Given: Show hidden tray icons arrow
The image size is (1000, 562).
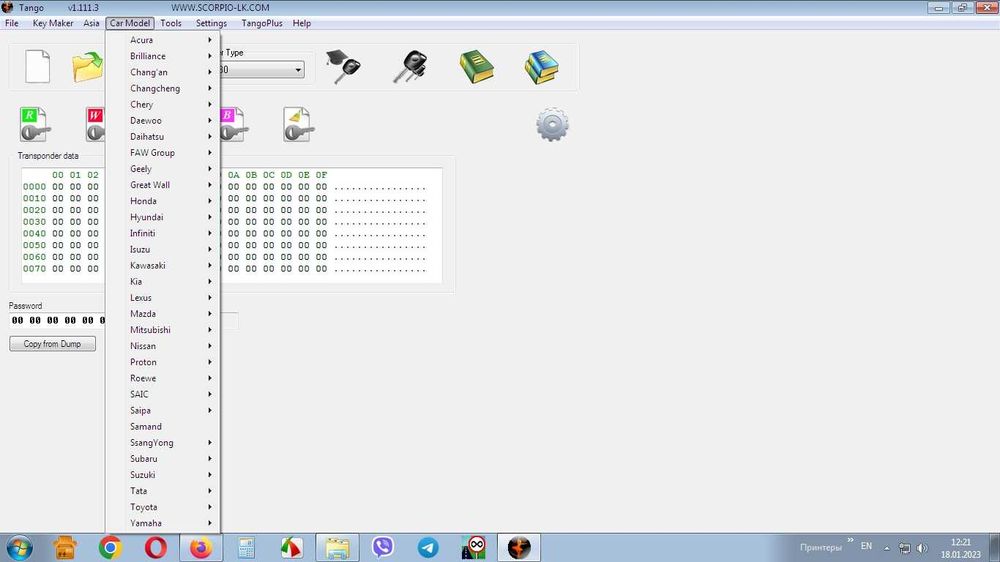Looking at the screenshot, I should pos(886,548).
